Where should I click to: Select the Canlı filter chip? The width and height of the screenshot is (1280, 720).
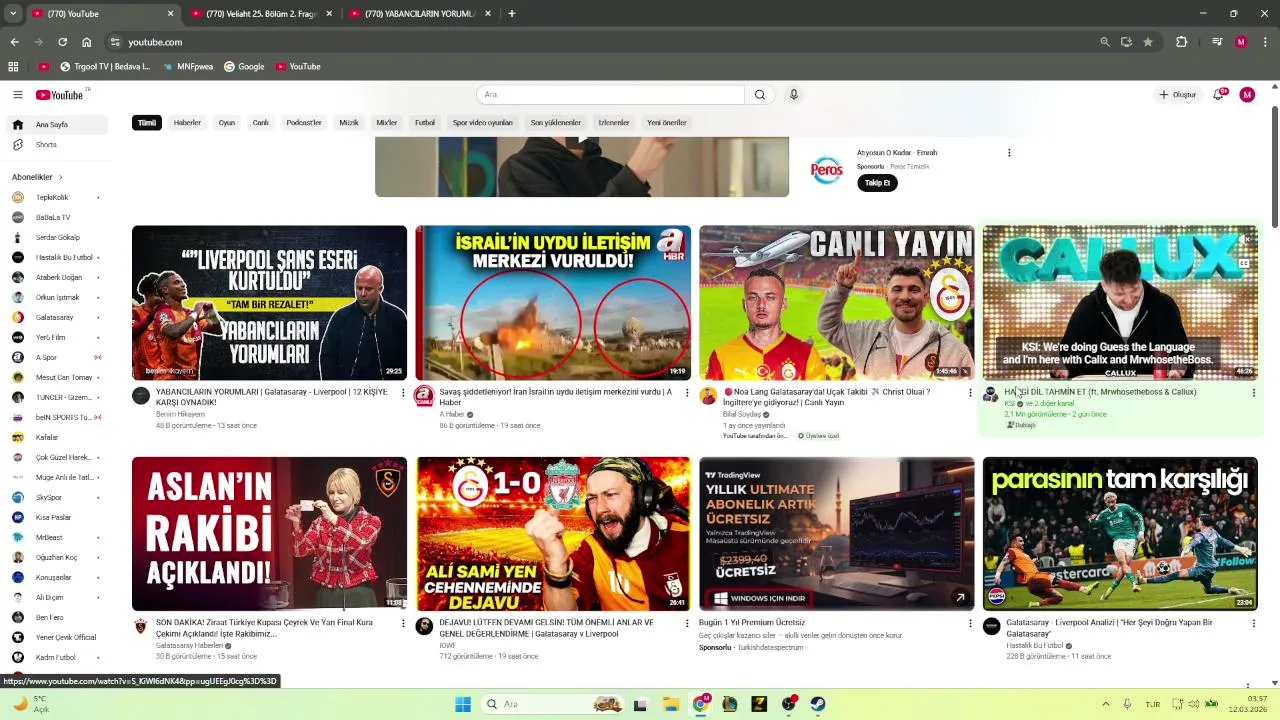tap(260, 123)
